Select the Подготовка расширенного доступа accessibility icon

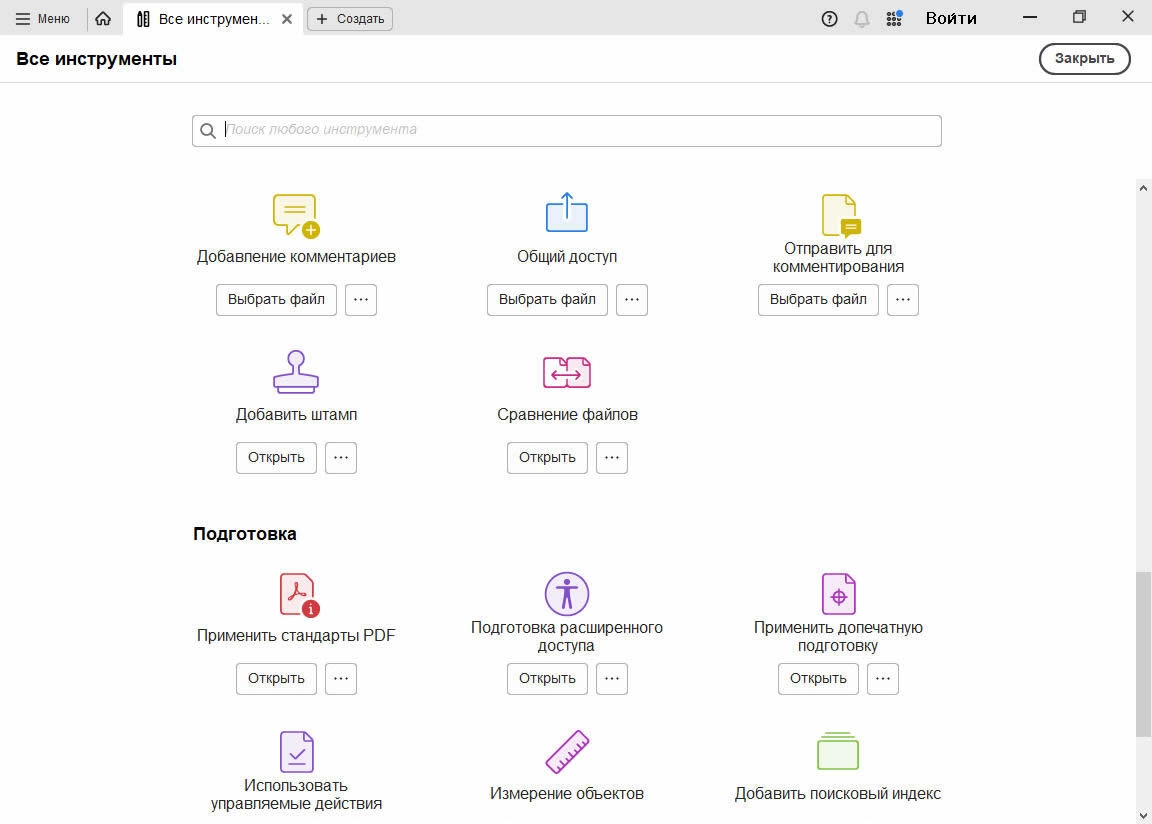pos(566,593)
